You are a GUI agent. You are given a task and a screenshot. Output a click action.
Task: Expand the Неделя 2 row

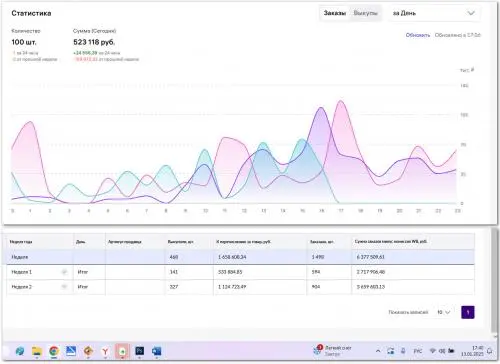tap(64, 287)
